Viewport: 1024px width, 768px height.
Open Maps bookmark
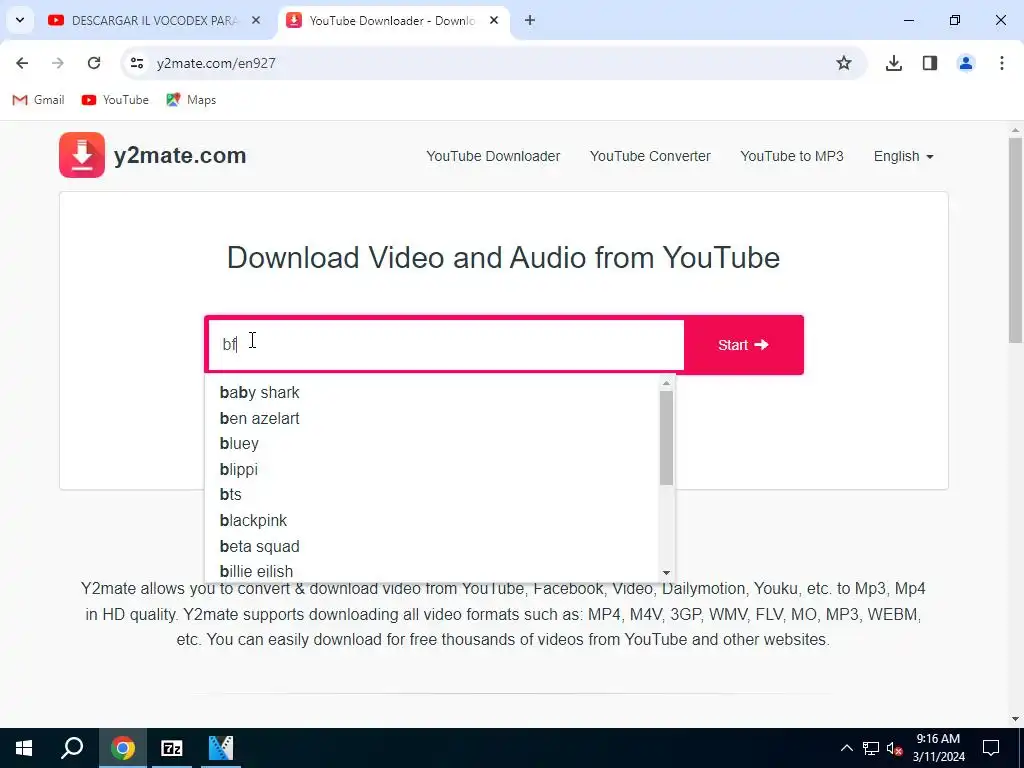coord(191,100)
